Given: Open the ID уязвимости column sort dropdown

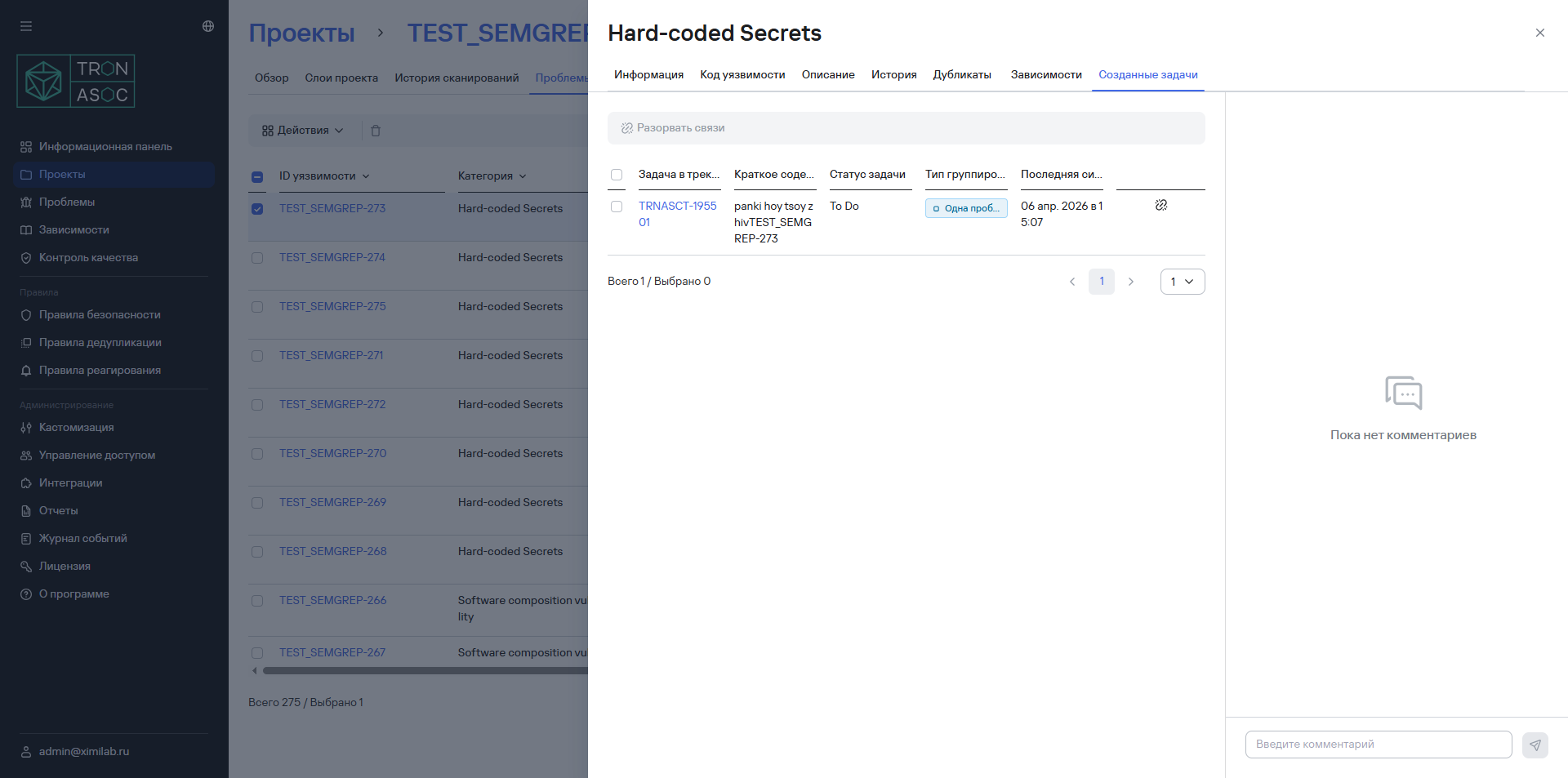Looking at the screenshot, I should pyautogui.click(x=365, y=176).
